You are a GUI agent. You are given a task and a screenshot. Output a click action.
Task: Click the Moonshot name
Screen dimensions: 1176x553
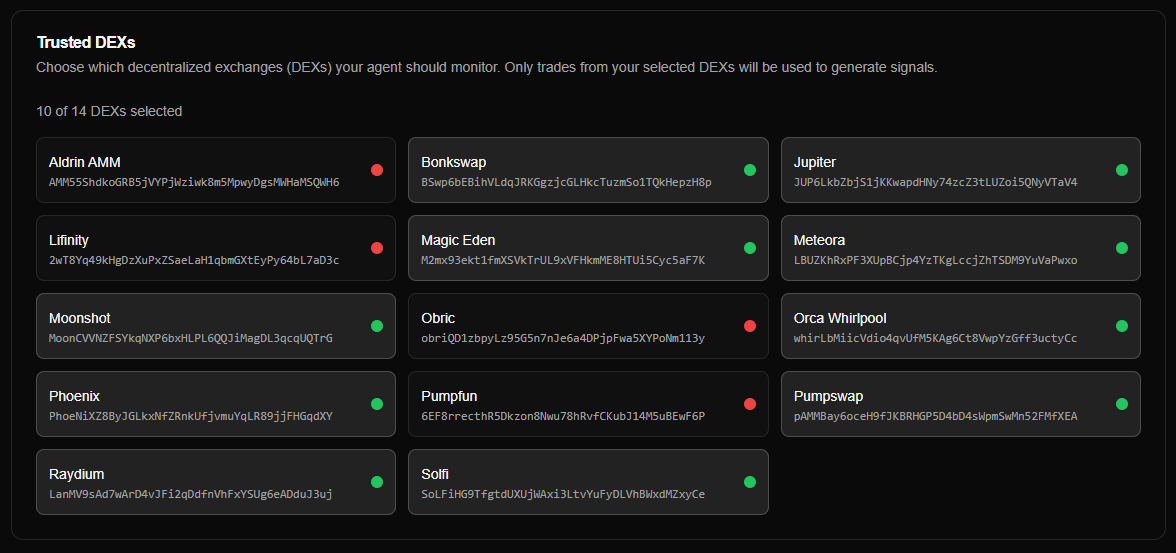80,318
